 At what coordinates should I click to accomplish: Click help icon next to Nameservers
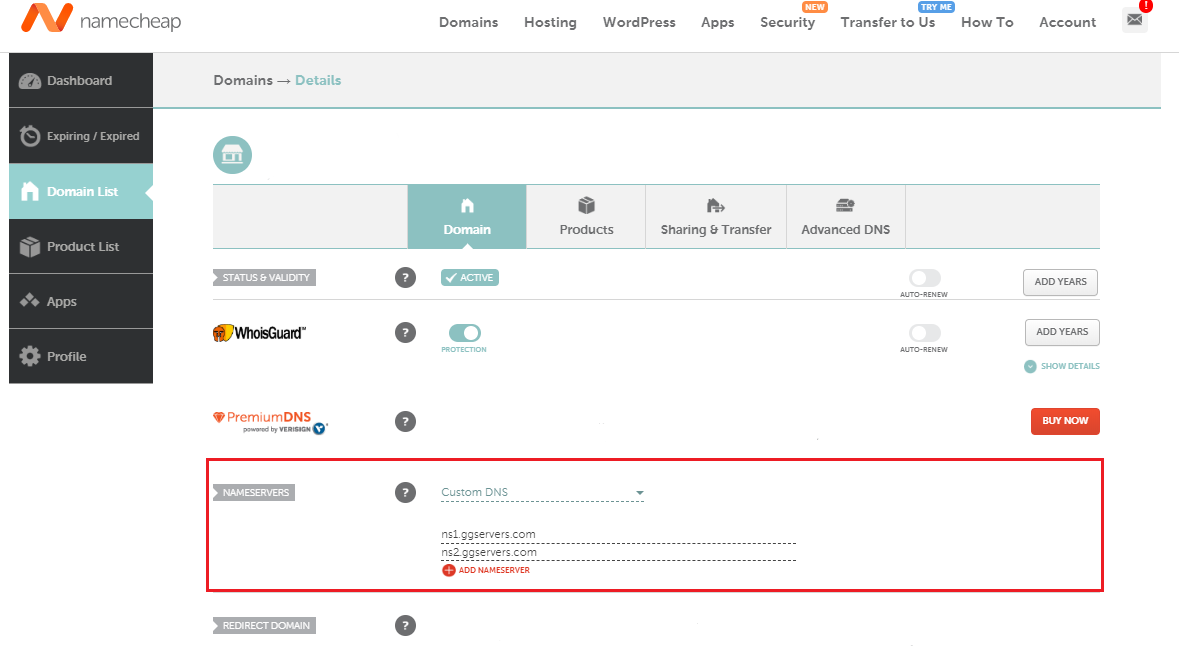(405, 492)
